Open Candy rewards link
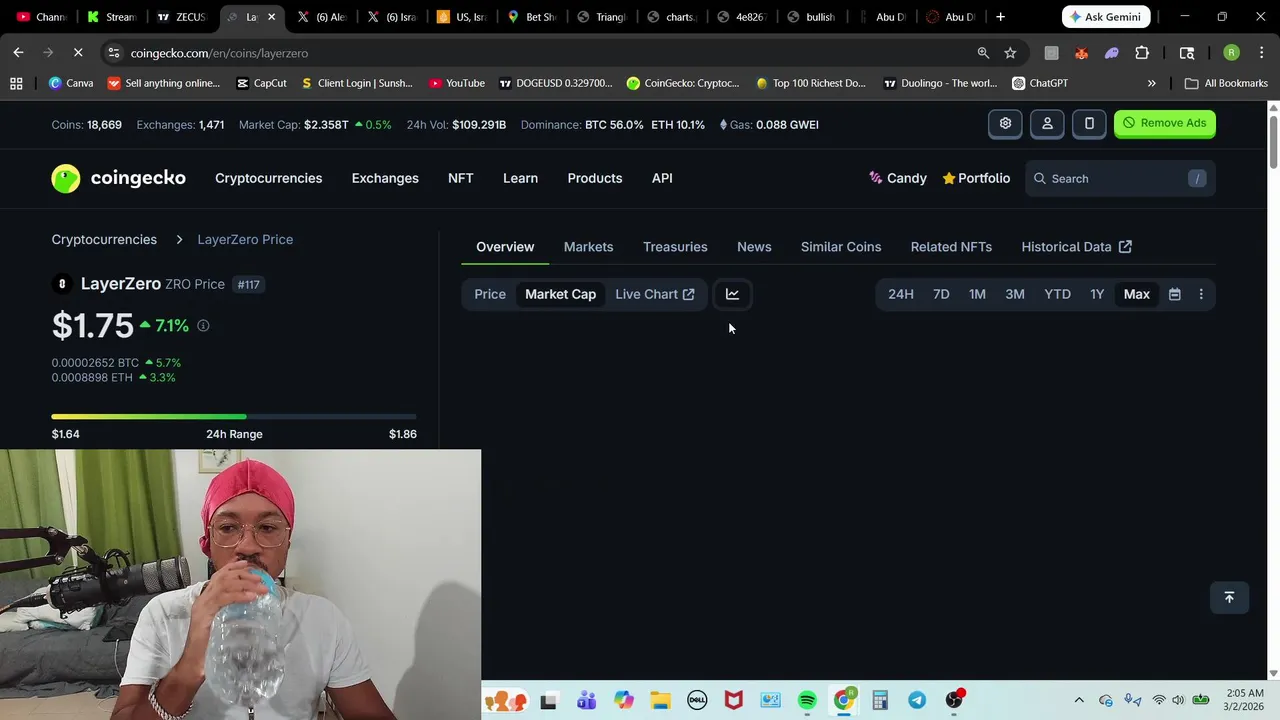1280x720 pixels. 897,178
